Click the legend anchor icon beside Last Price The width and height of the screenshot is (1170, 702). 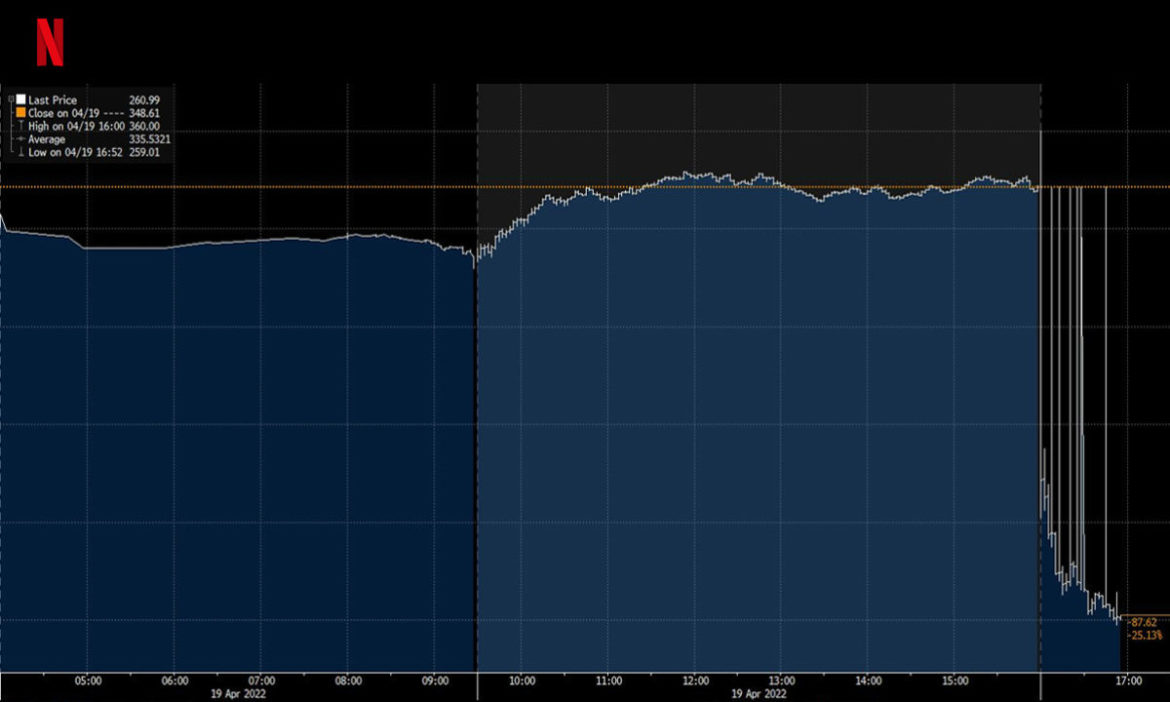click(x=11, y=98)
